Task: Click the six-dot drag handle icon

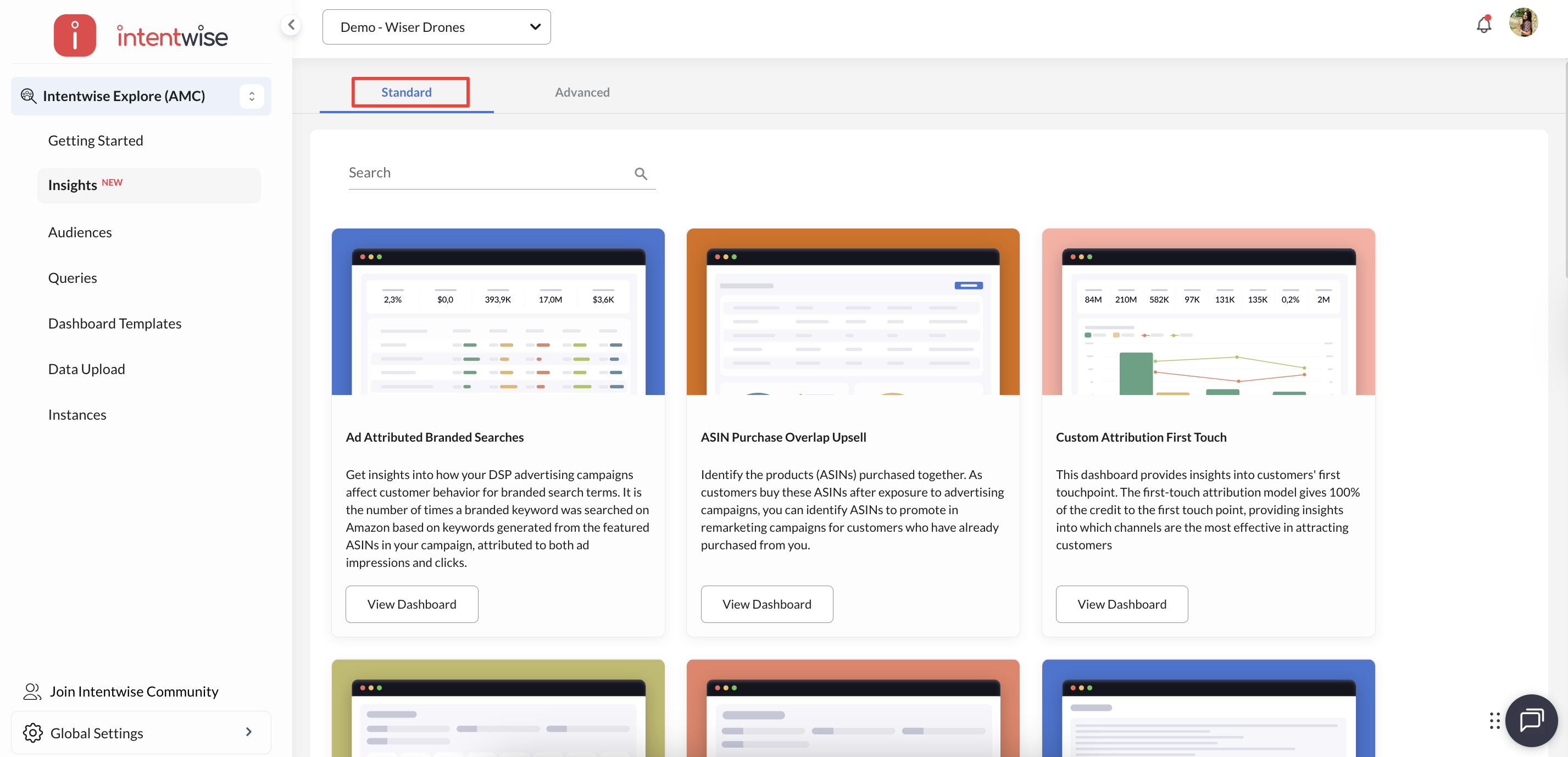Action: coord(1494,721)
